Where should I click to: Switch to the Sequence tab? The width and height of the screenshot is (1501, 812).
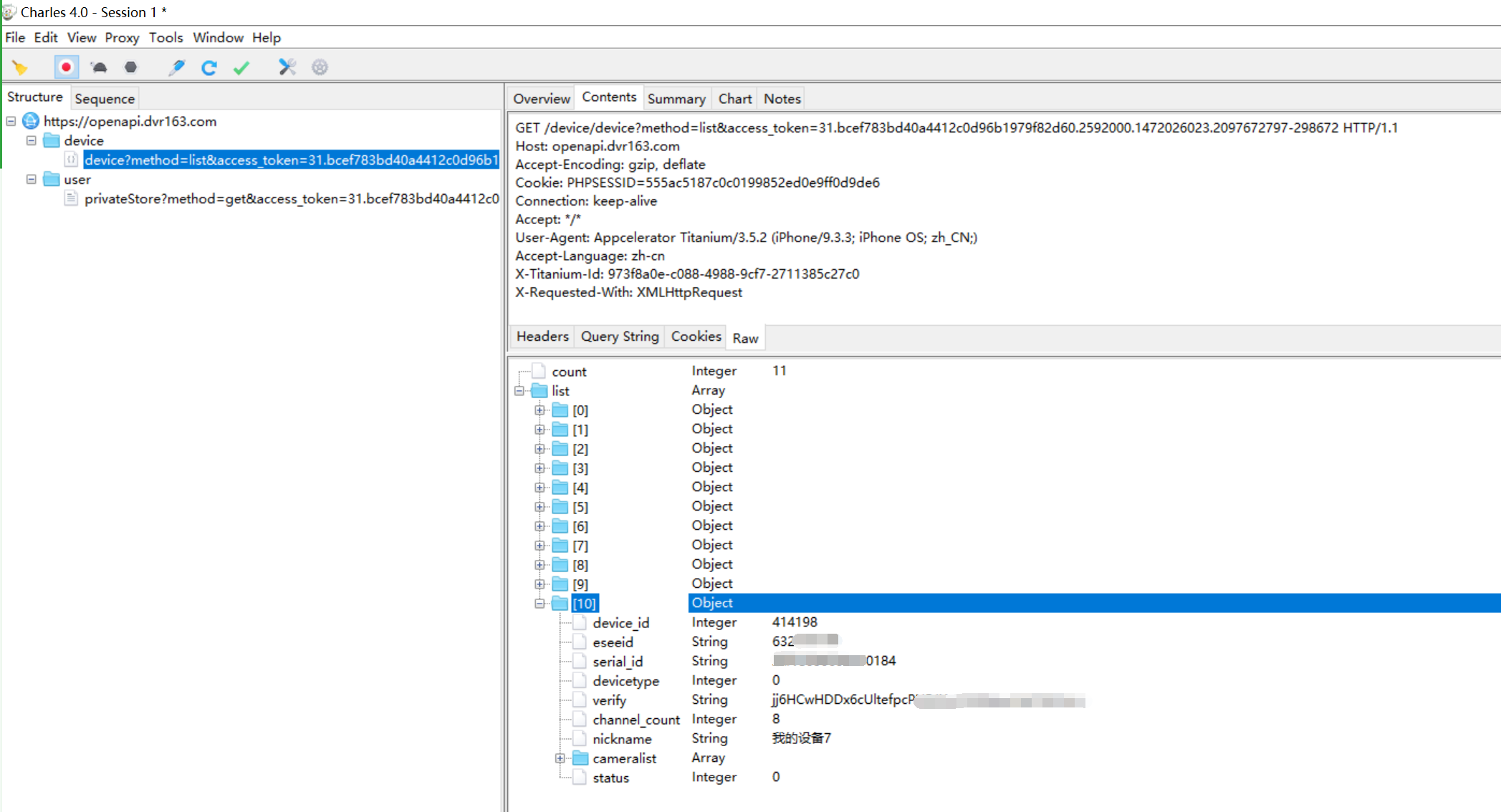click(105, 99)
